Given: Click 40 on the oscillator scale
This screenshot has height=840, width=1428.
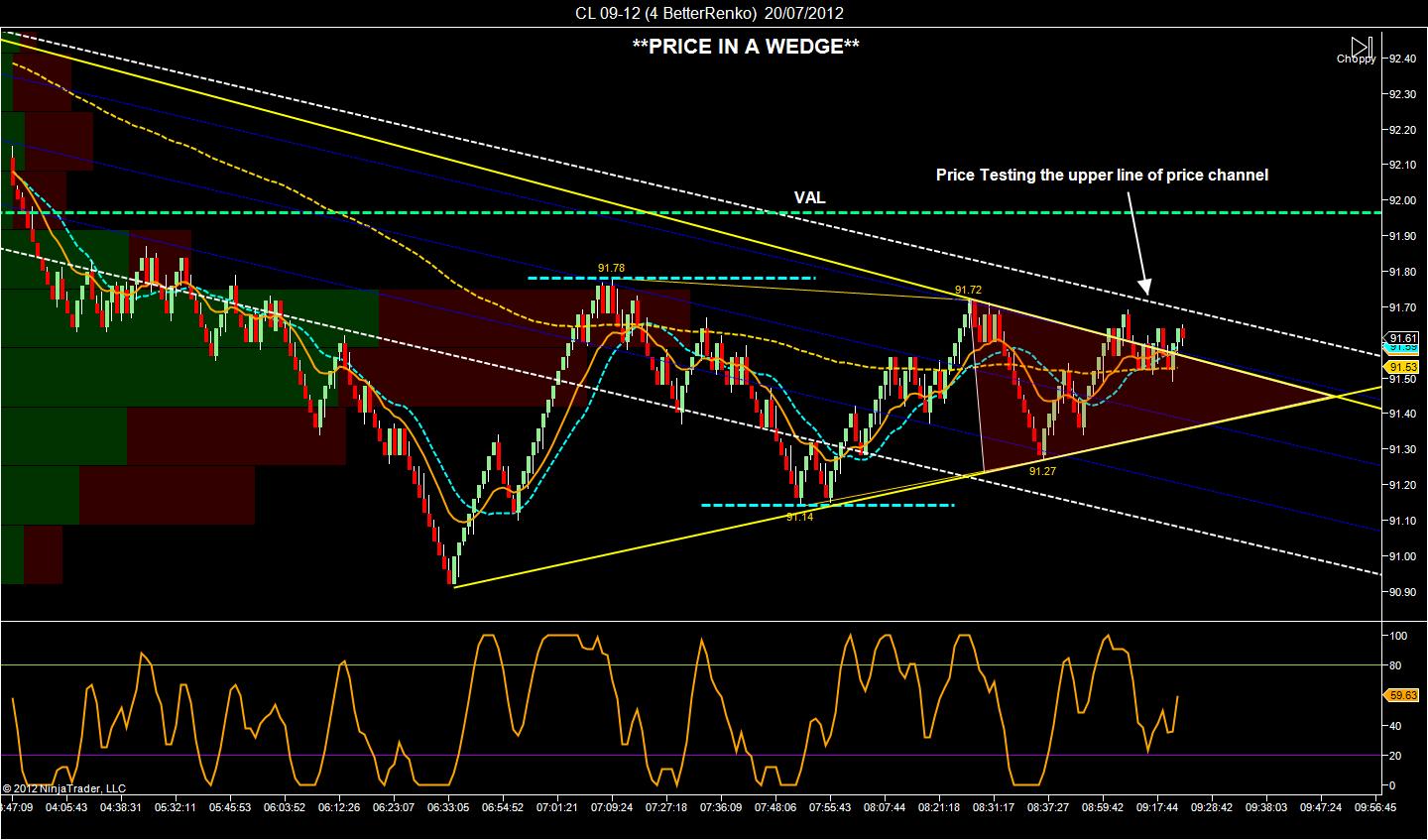Looking at the screenshot, I should point(1396,726).
